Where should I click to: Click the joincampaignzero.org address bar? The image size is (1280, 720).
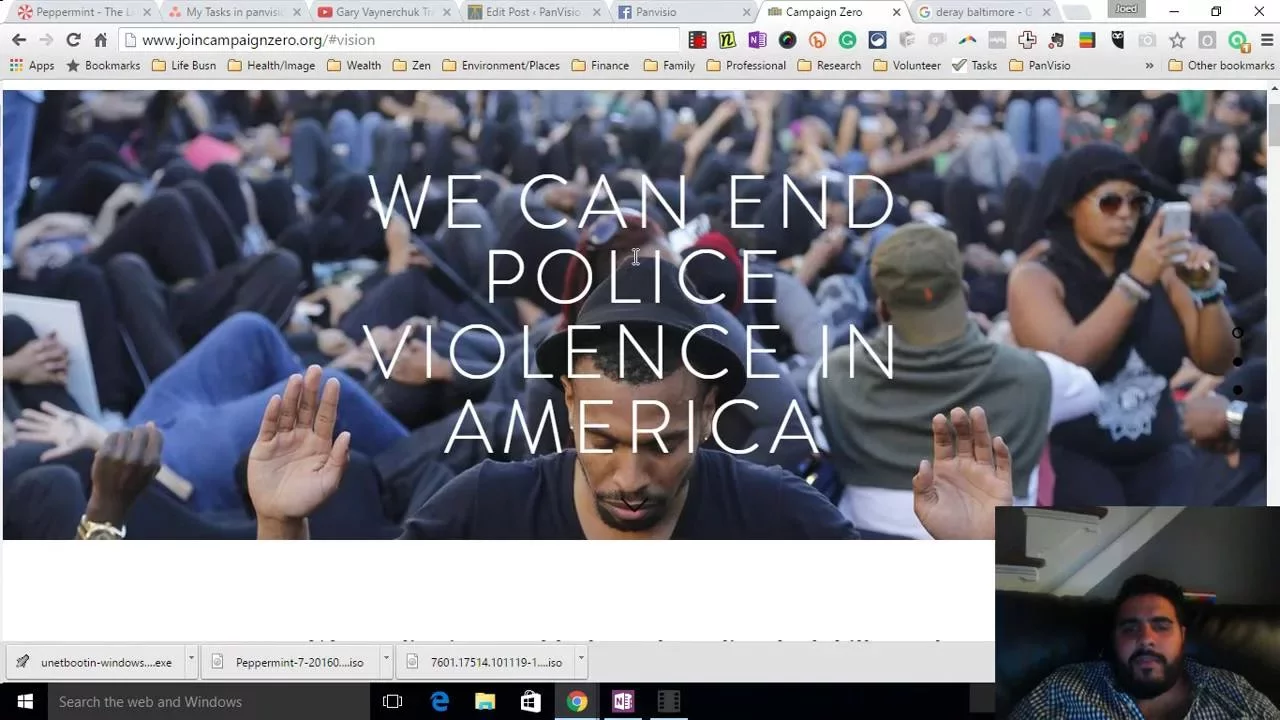coord(400,40)
